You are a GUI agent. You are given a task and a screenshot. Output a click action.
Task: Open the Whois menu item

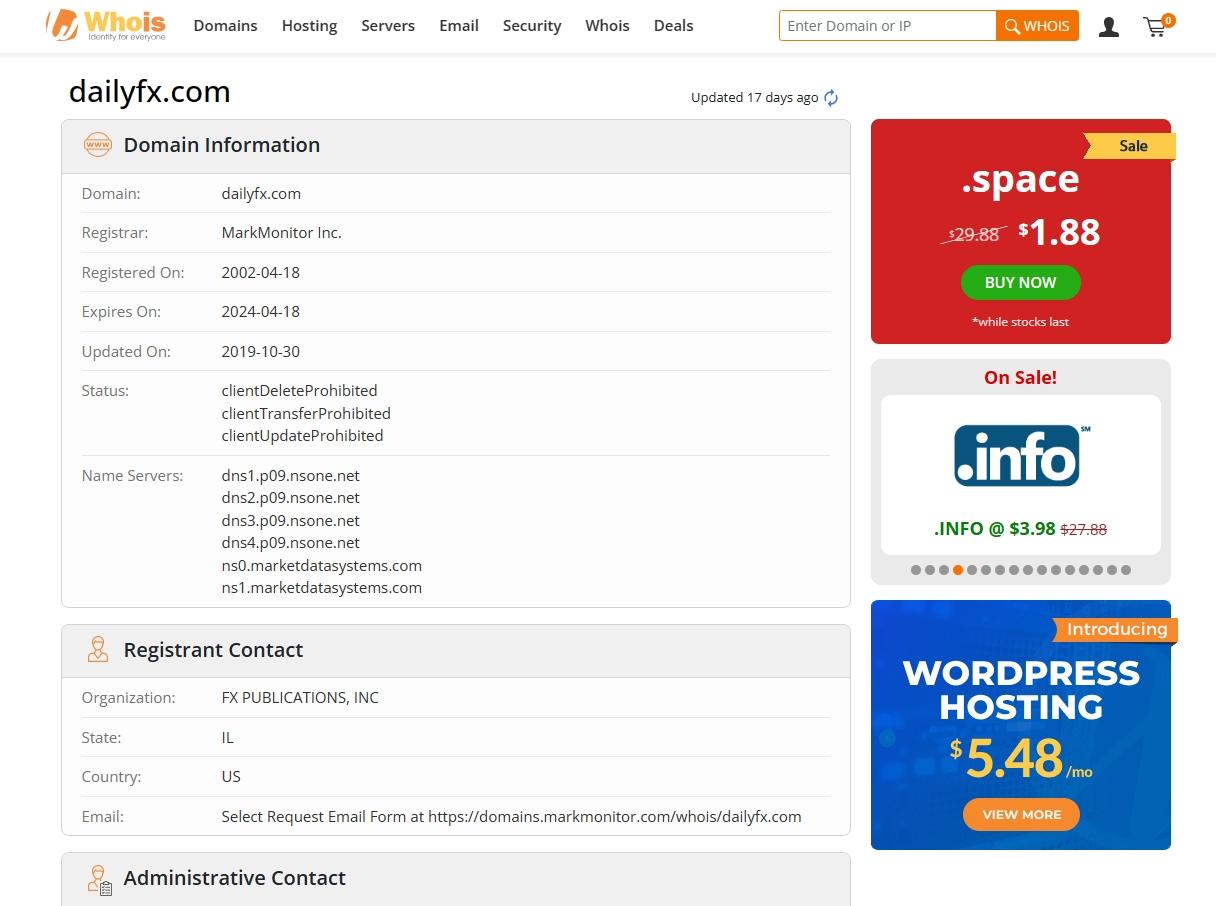click(x=607, y=26)
